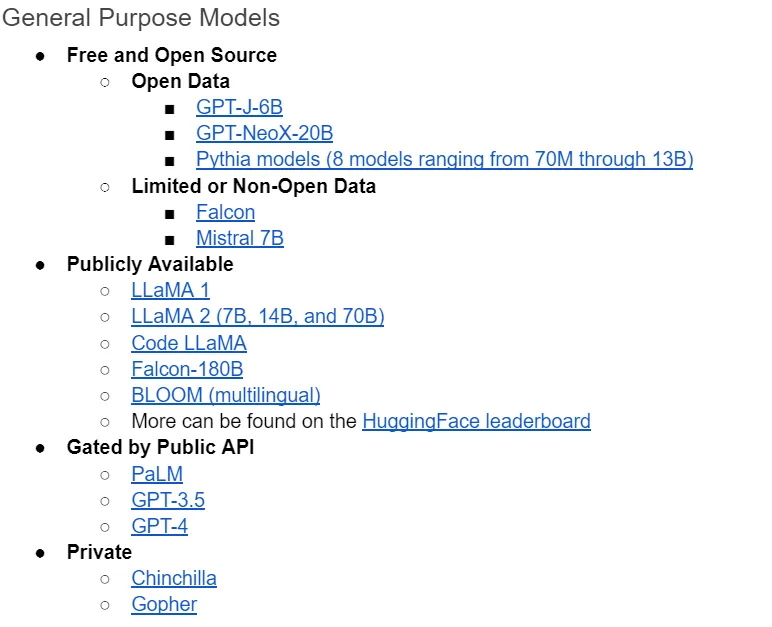Follow the Falcon model link
This screenshot has height=627, width=772.
click(x=225, y=212)
